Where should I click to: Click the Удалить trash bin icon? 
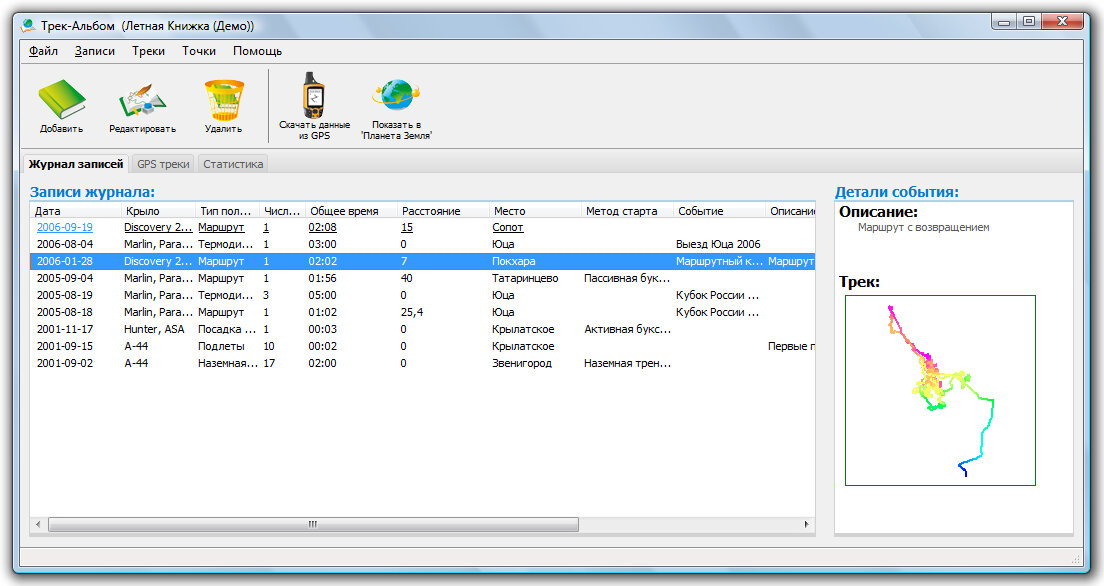tap(223, 100)
